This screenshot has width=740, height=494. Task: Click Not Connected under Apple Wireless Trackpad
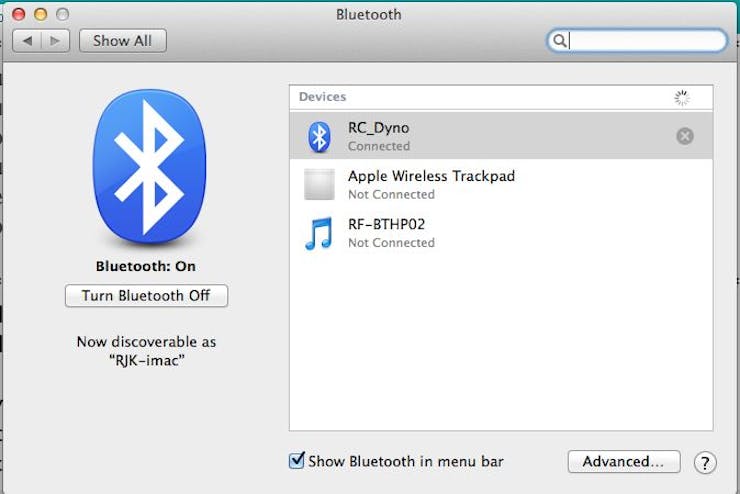click(x=391, y=194)
